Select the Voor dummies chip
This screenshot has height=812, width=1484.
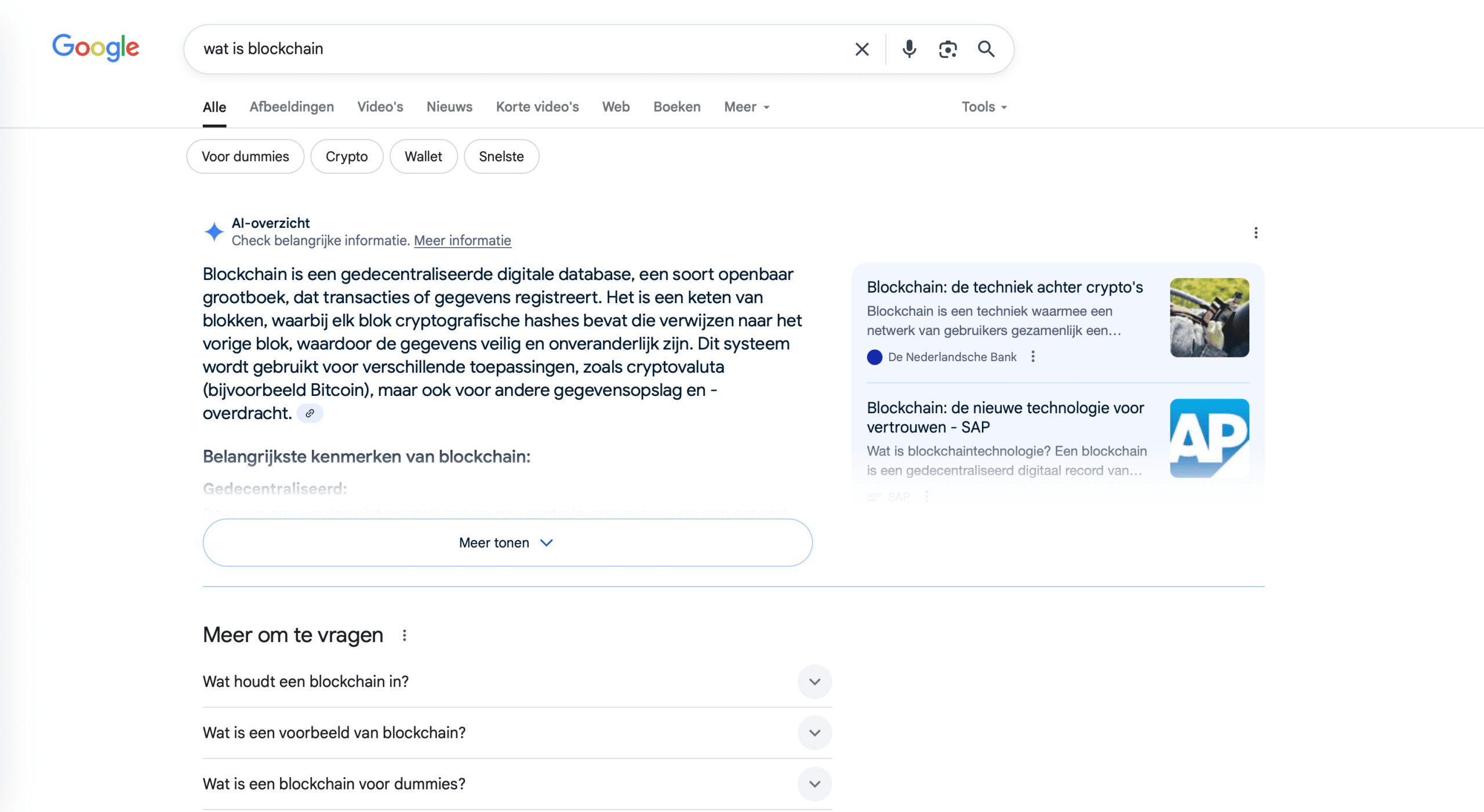click(245, 156)
